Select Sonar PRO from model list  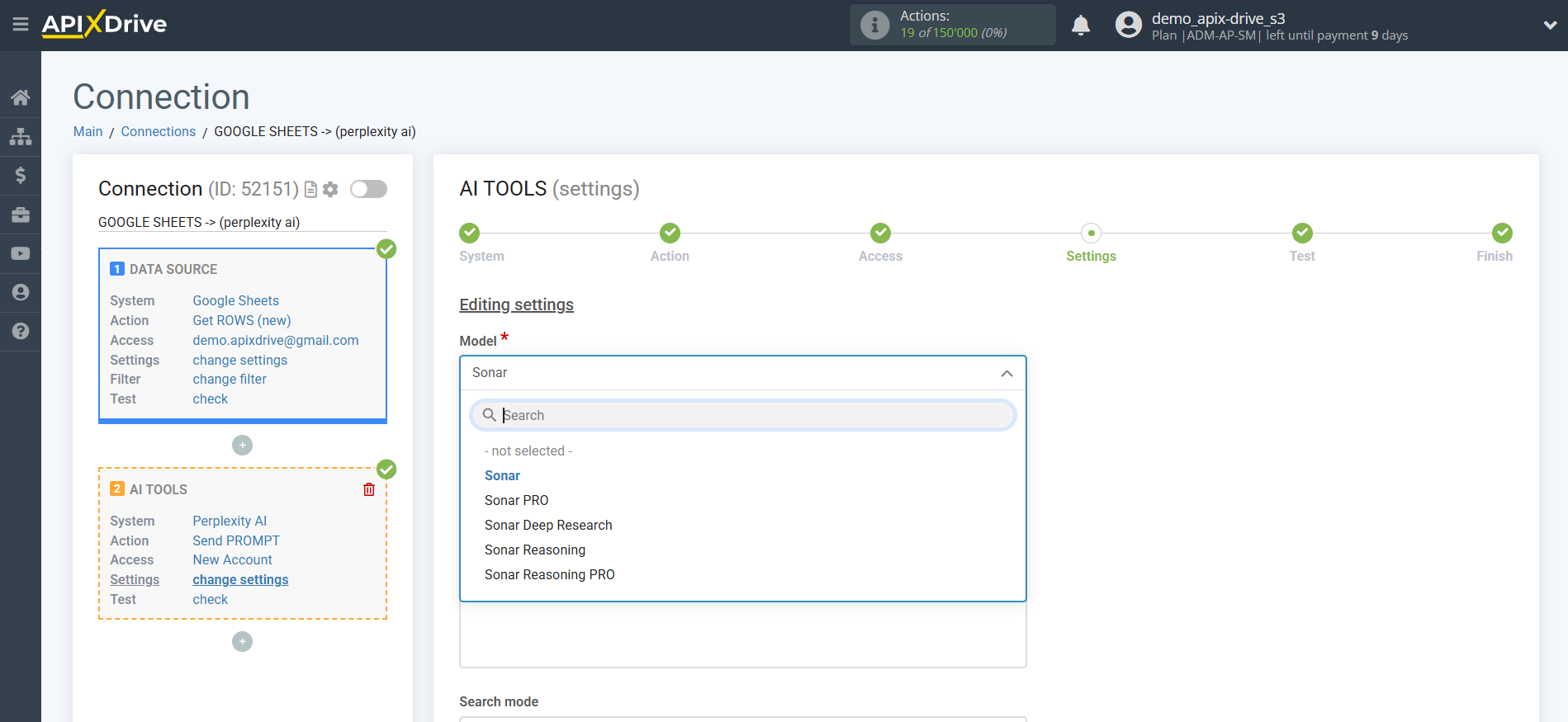pos(516,500)
